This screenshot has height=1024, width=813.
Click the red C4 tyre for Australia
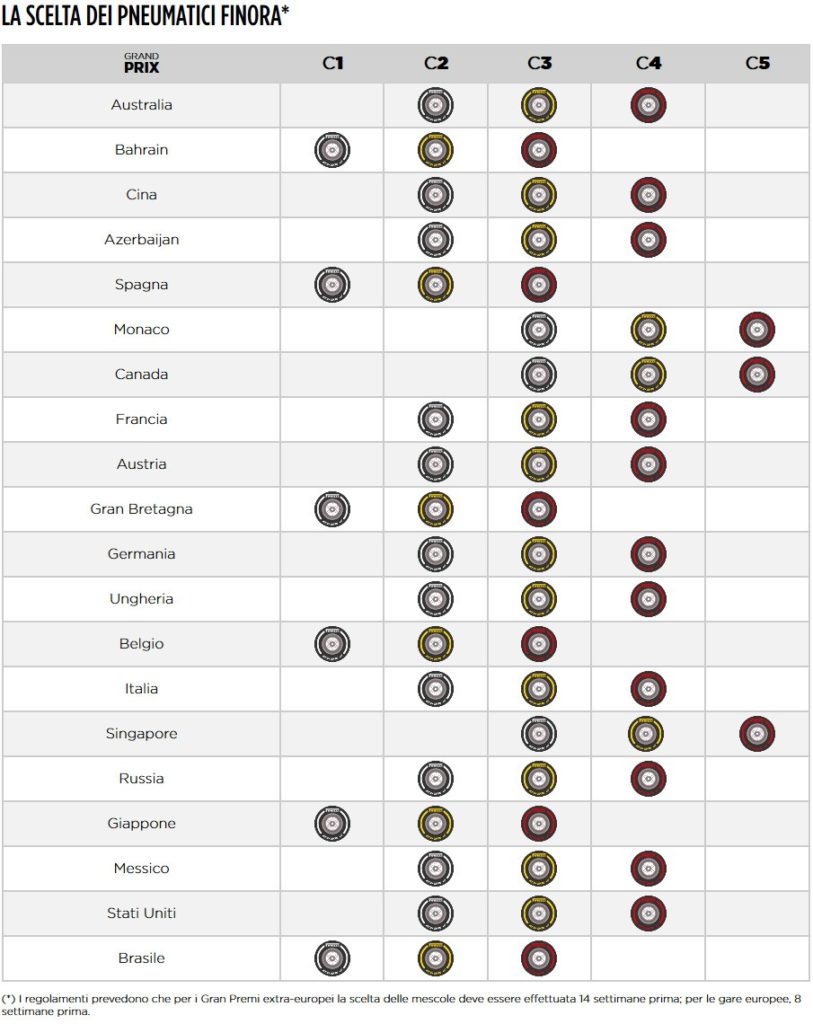point(648,105)
